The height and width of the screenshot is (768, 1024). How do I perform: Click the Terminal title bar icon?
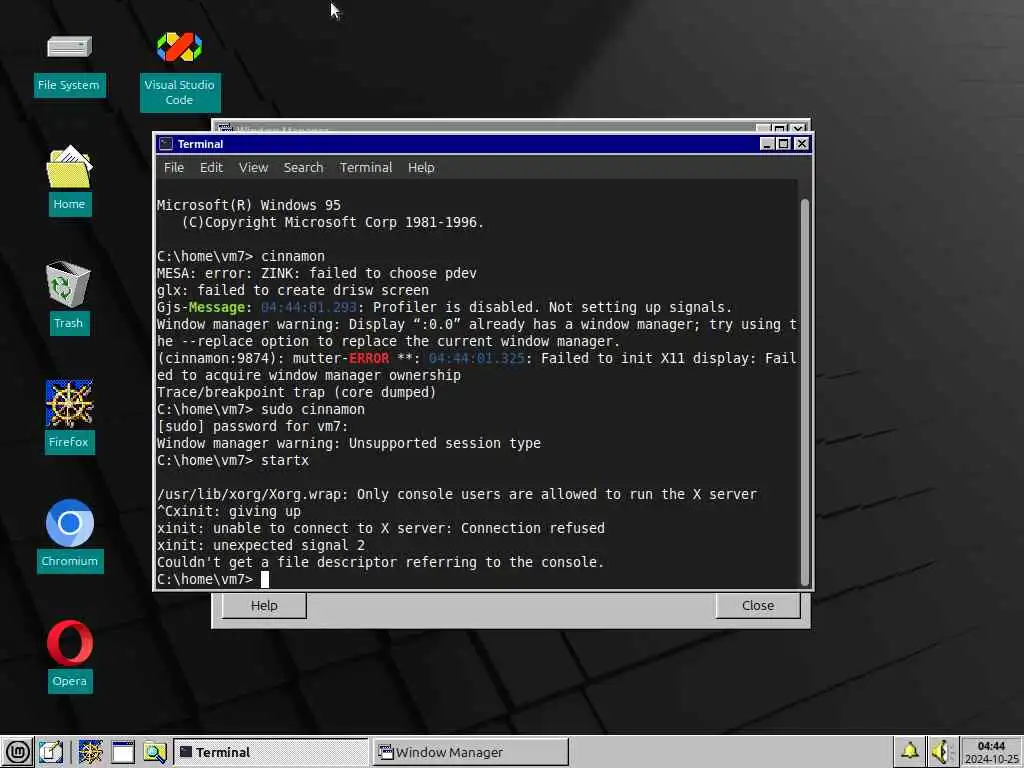(166, 144)
